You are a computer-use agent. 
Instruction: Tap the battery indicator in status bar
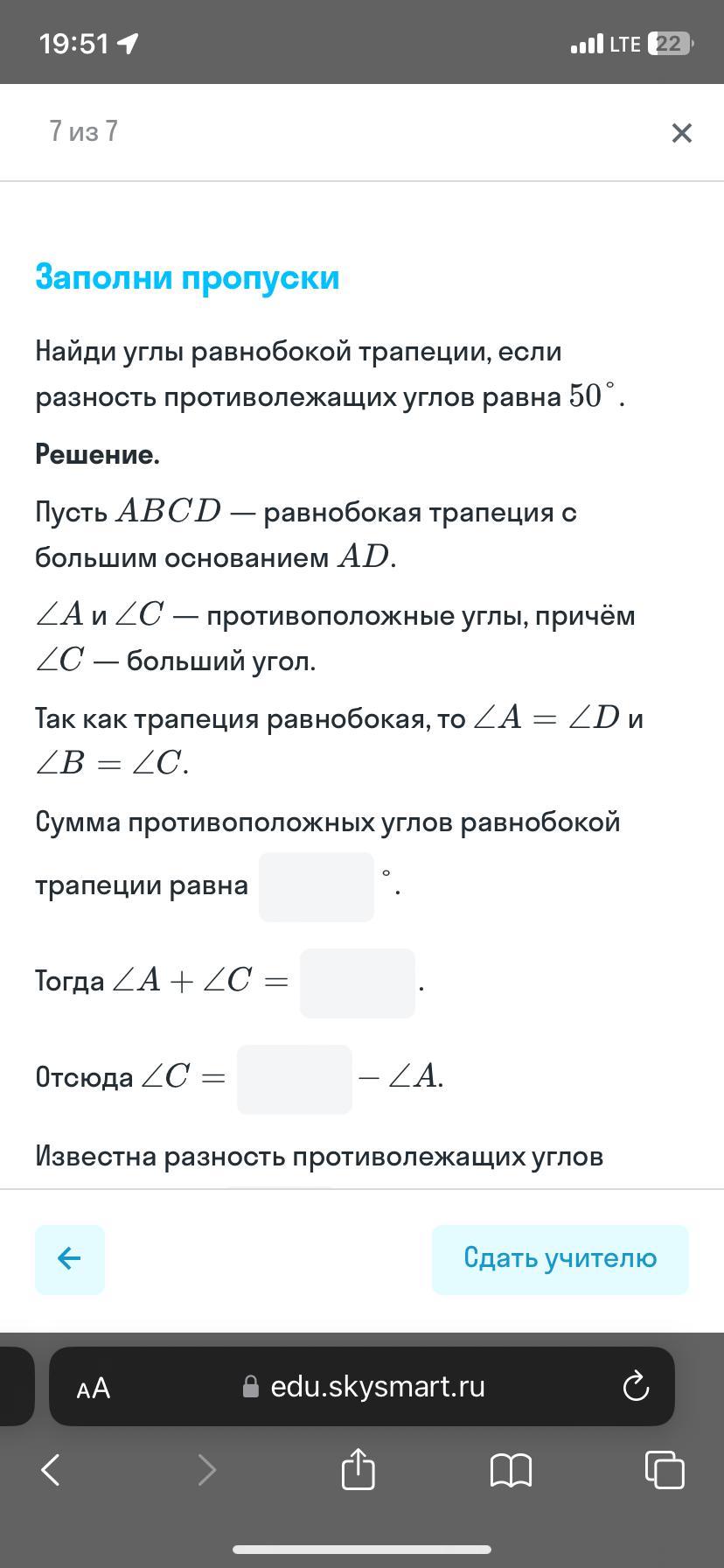pyautogui.click(x=670, y=44)
